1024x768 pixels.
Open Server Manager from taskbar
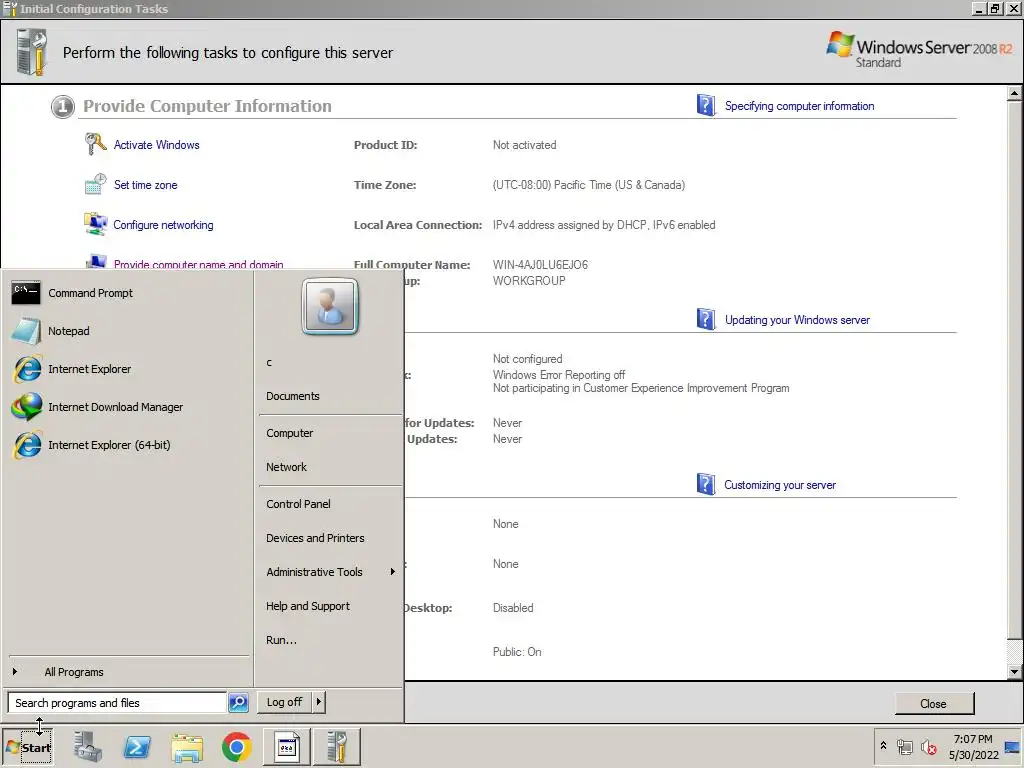(88, 747)
